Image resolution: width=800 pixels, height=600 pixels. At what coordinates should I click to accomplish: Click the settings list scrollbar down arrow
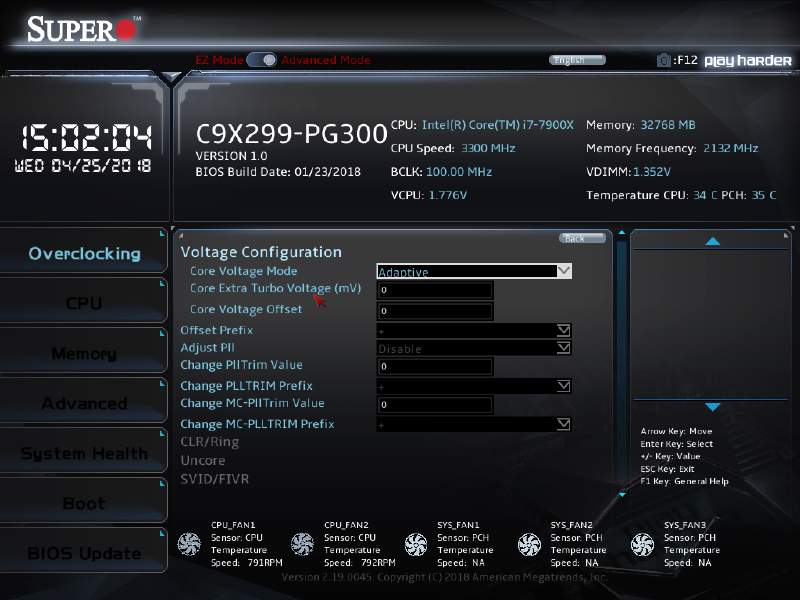tap(622, 494)
